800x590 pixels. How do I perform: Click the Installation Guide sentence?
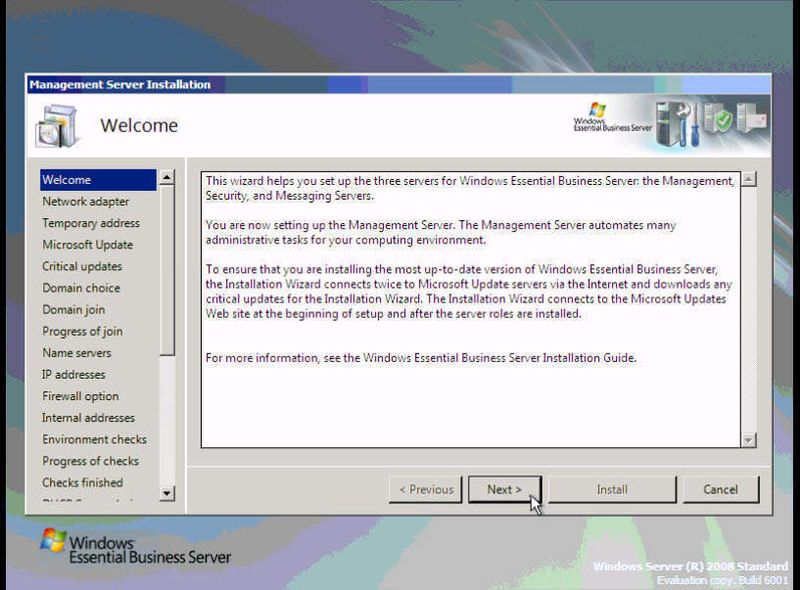(421, 358)
